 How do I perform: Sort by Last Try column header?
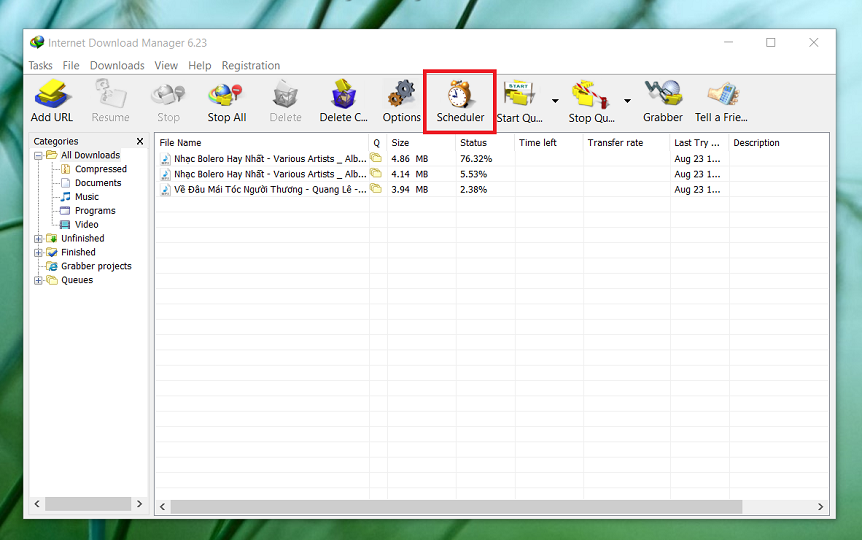[700, 142]
